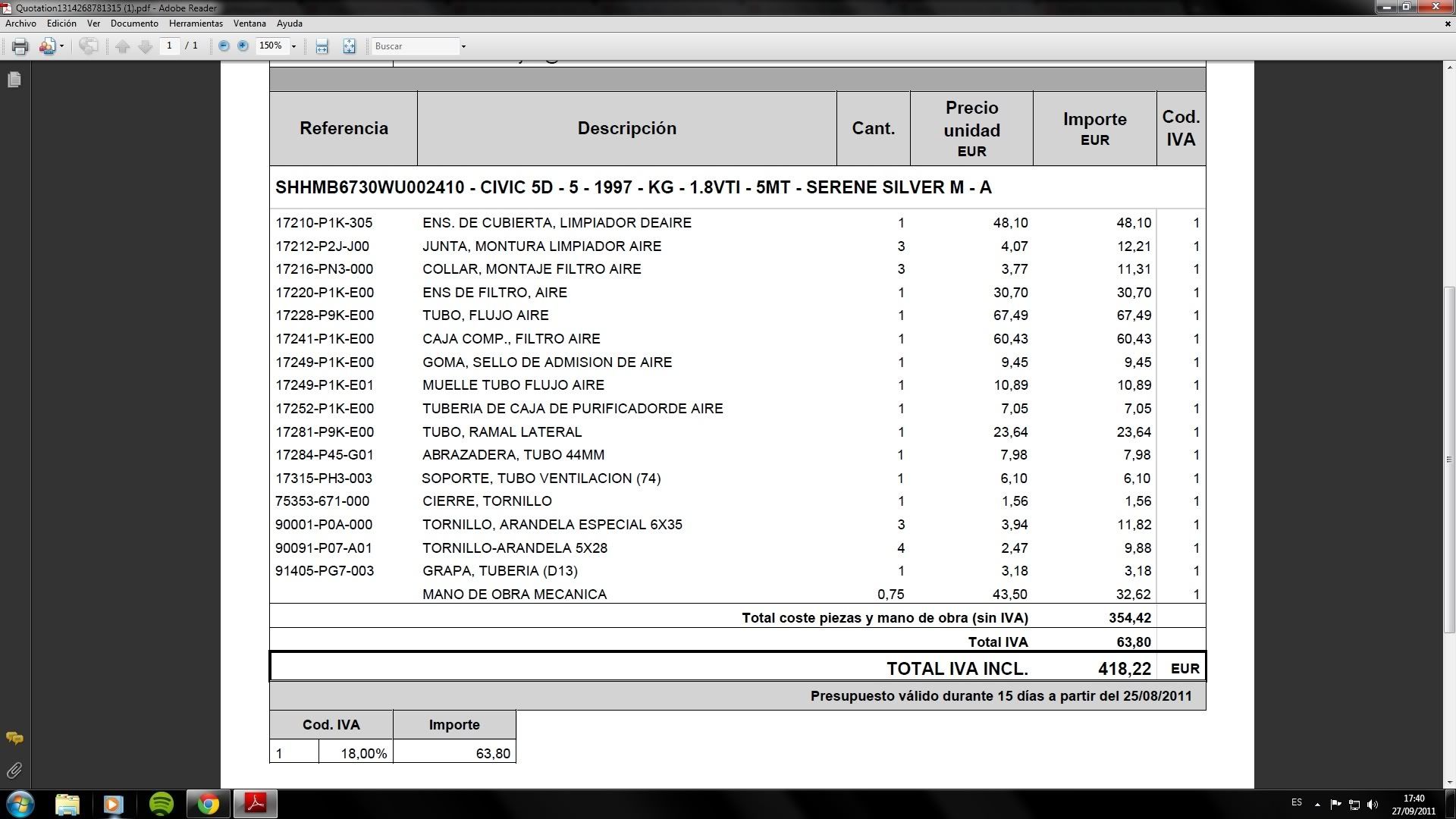This screenshot has width=1456, height=819.
Task: Open the volume speaker tray icon
Action: click(x=1372, y=805)
